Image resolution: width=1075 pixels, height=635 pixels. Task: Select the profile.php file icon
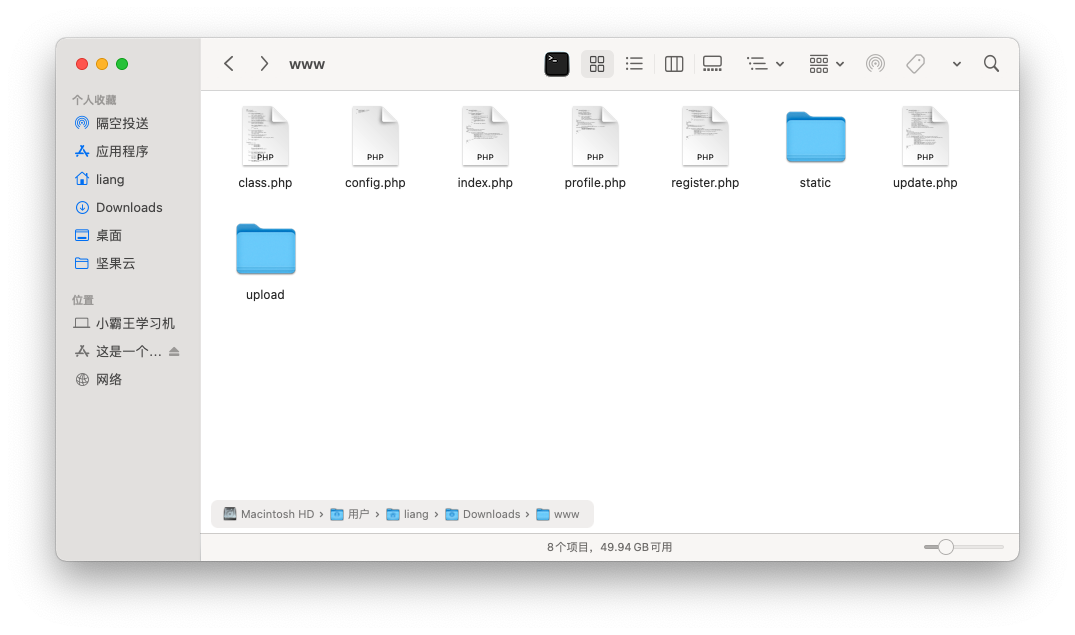pyautogui.click(x=595, y=136)
